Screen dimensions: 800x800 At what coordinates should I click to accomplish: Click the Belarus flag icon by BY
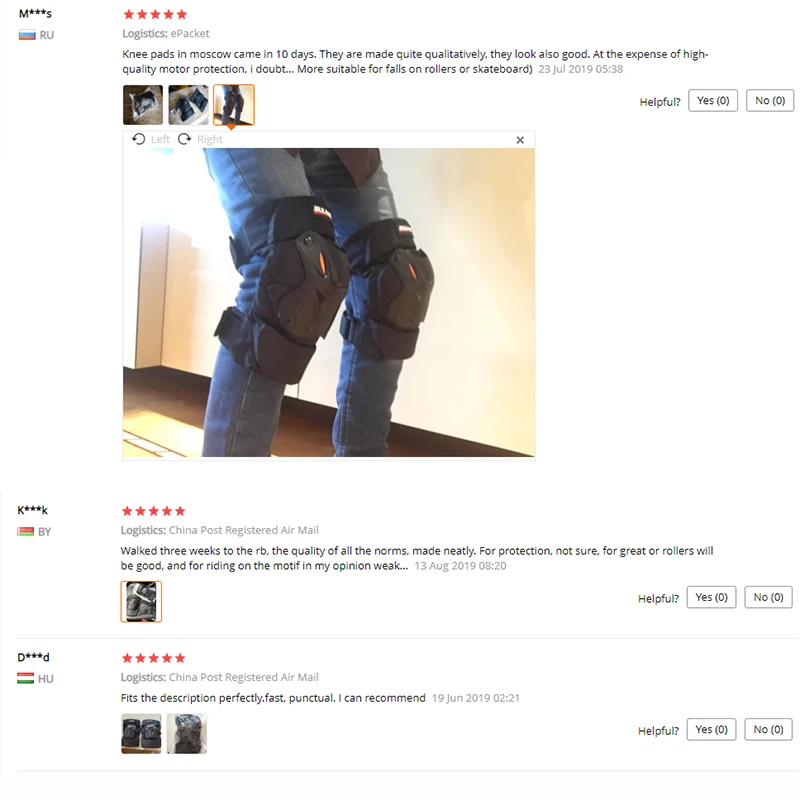tap(26, 532)
